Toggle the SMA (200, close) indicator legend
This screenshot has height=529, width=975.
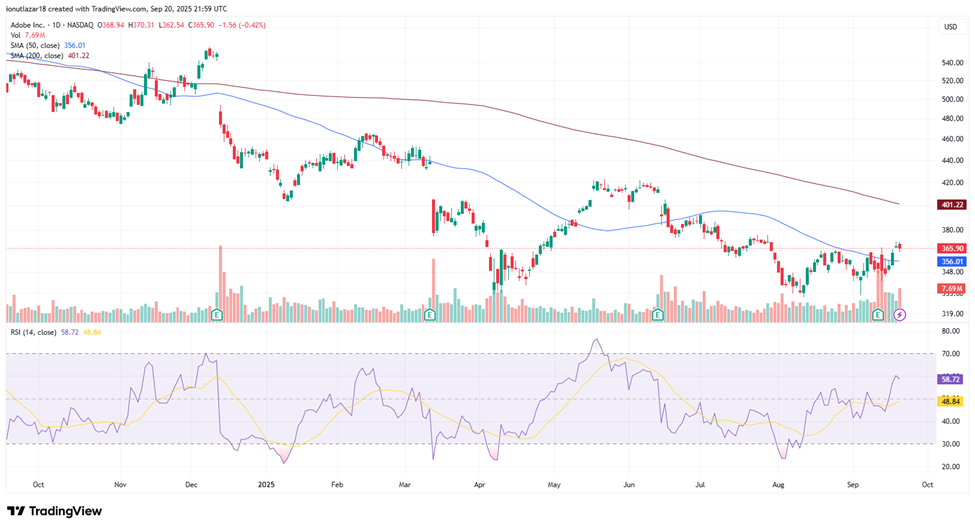pos(37,55)
